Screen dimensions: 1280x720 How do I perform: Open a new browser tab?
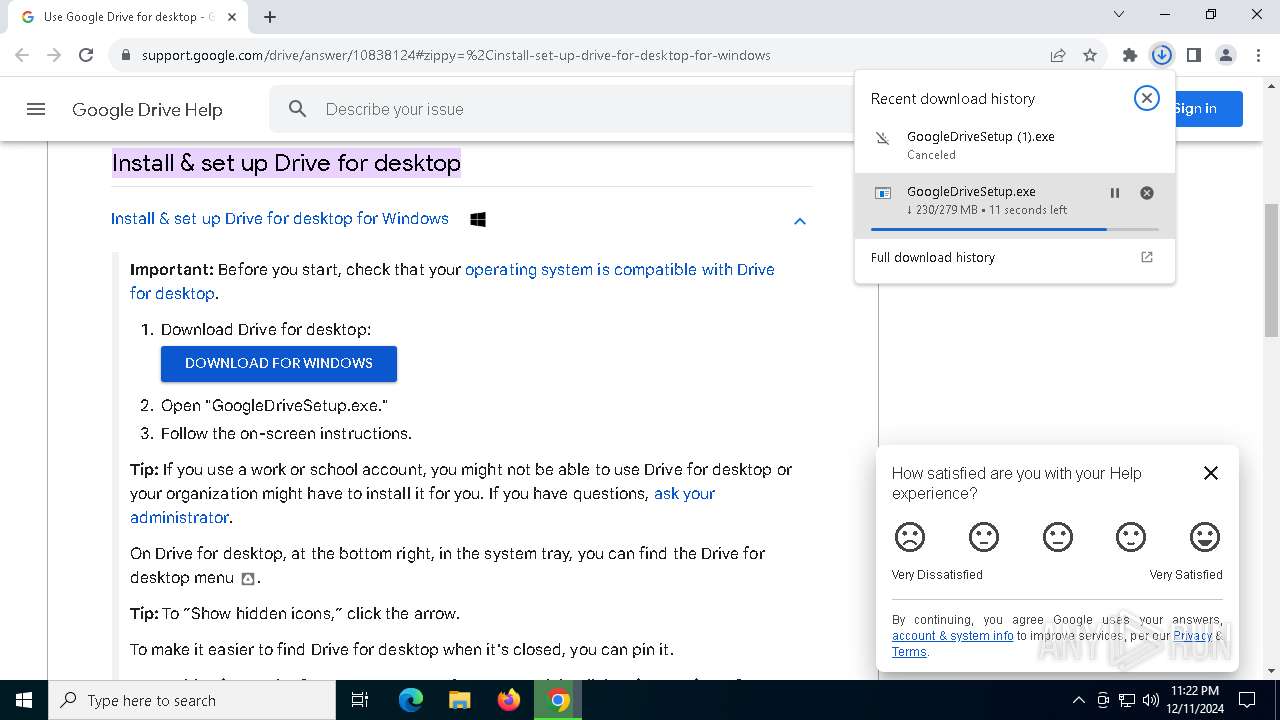pyautogui.click(x=270, y=16)
